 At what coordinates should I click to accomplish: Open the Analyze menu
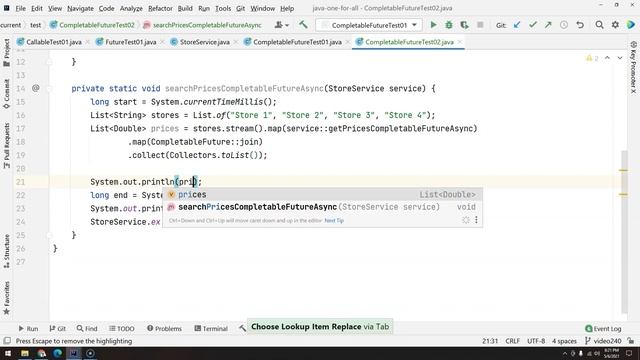131,8
